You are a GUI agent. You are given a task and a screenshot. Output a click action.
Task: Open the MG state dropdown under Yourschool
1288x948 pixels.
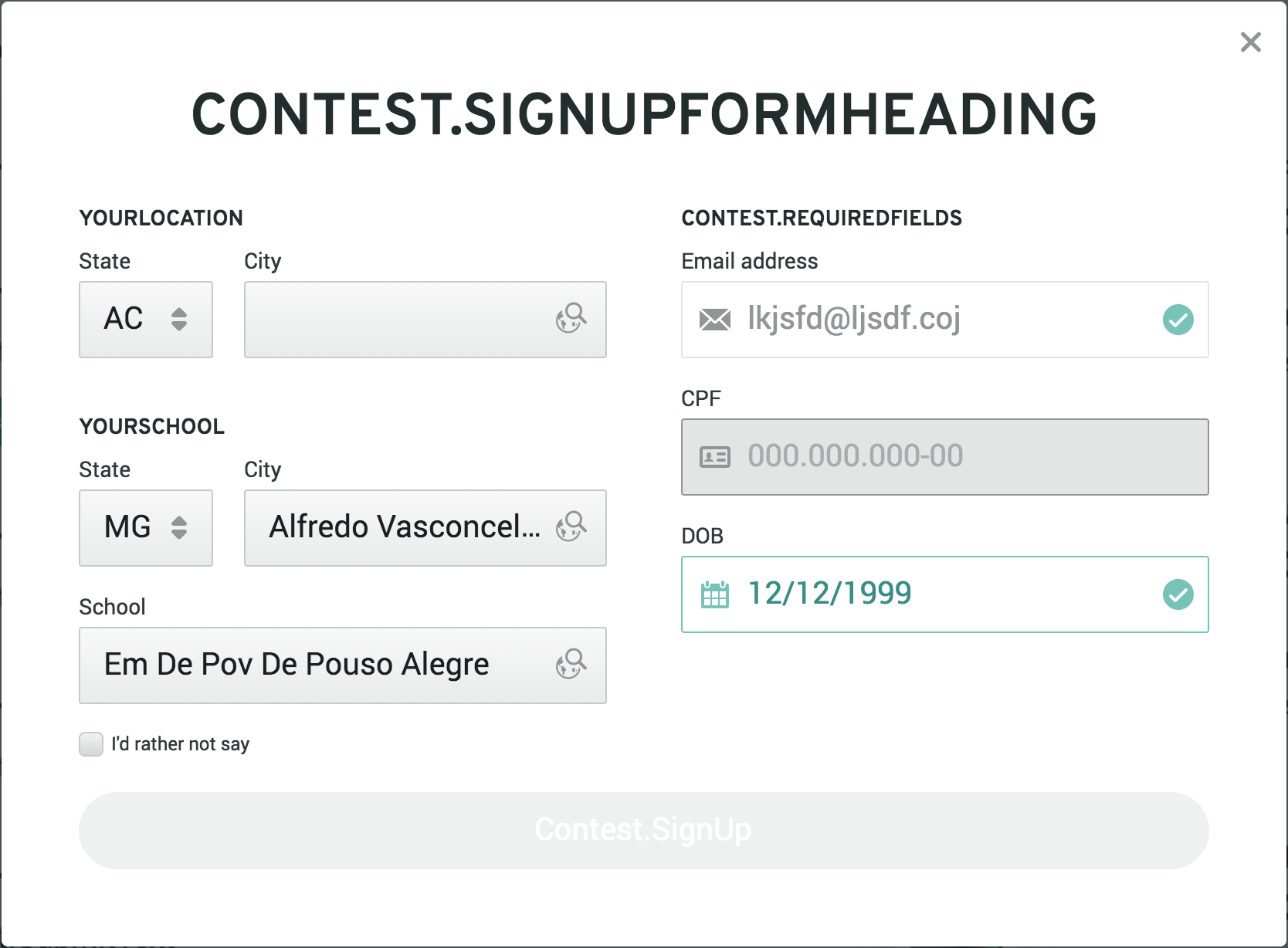coord(145,528)
